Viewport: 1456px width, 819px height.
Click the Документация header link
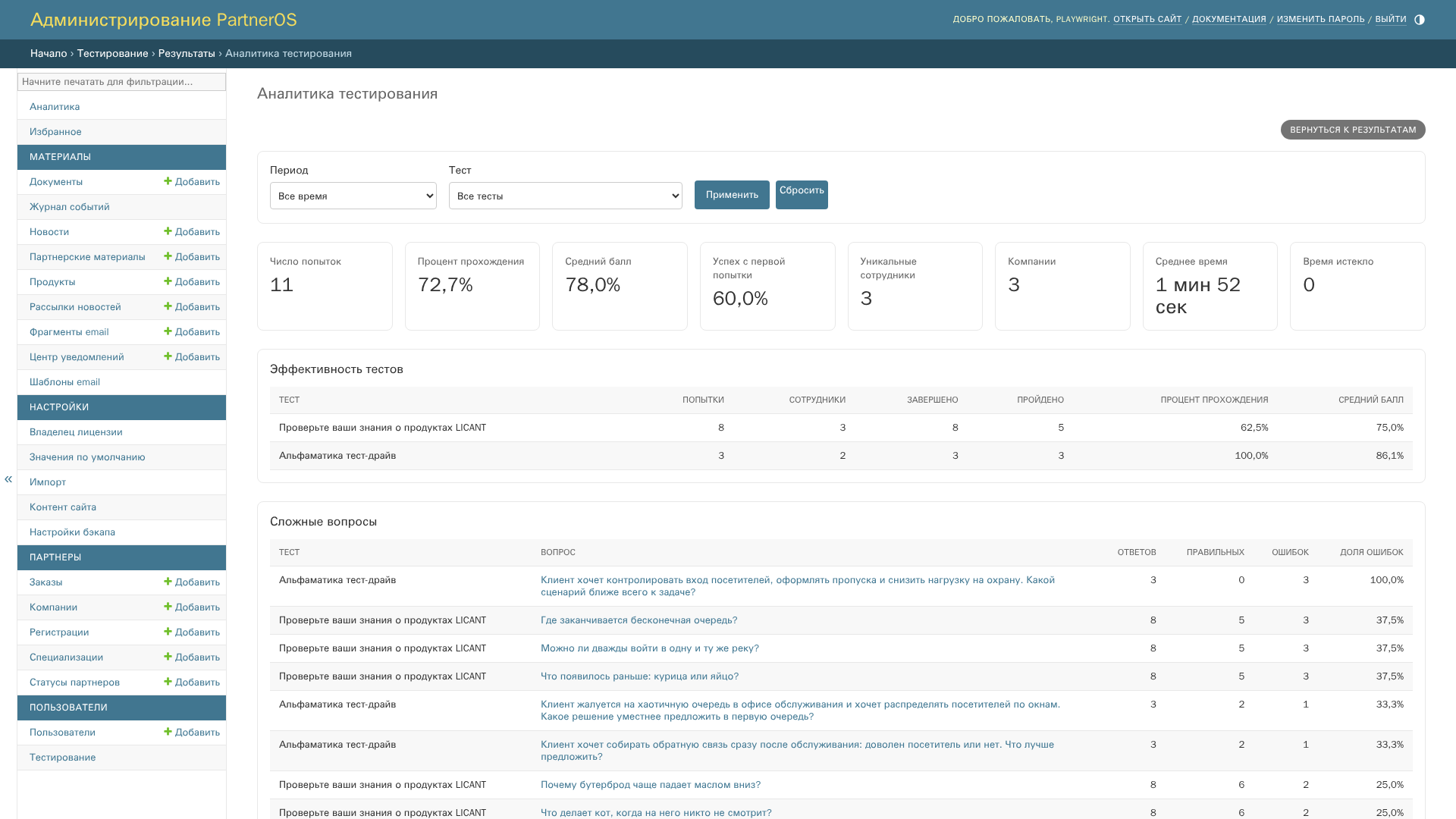pyautogui.click(x=1229, y=20)
